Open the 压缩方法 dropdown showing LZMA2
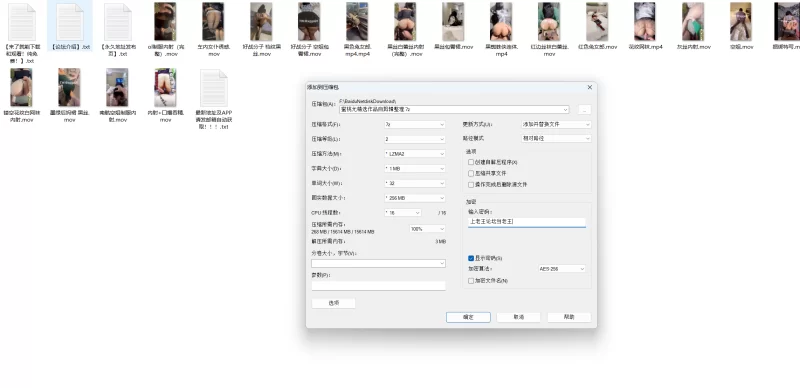 click(415, 154)
